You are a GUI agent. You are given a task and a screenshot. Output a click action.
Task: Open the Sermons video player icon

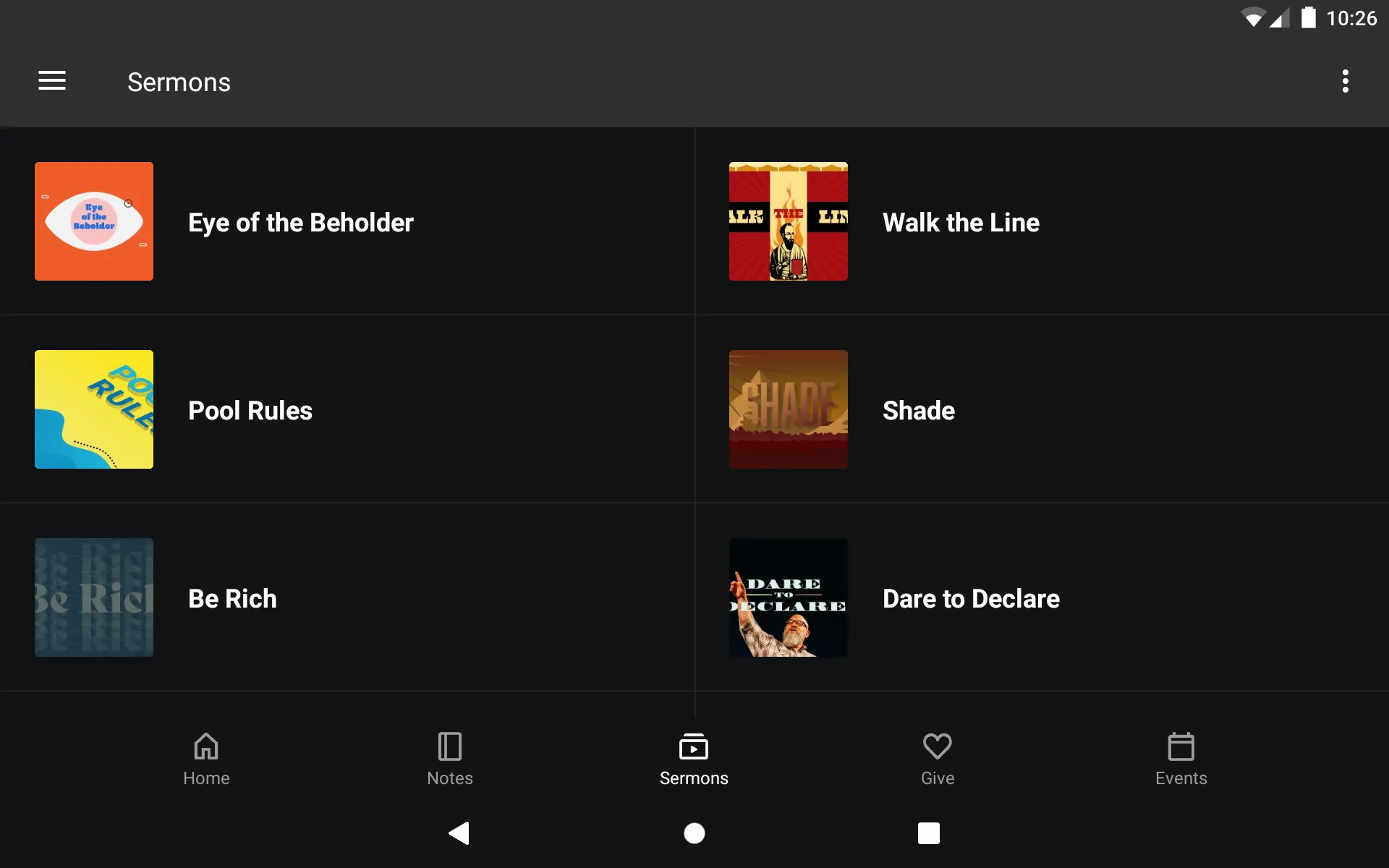[x=694, y=747]
